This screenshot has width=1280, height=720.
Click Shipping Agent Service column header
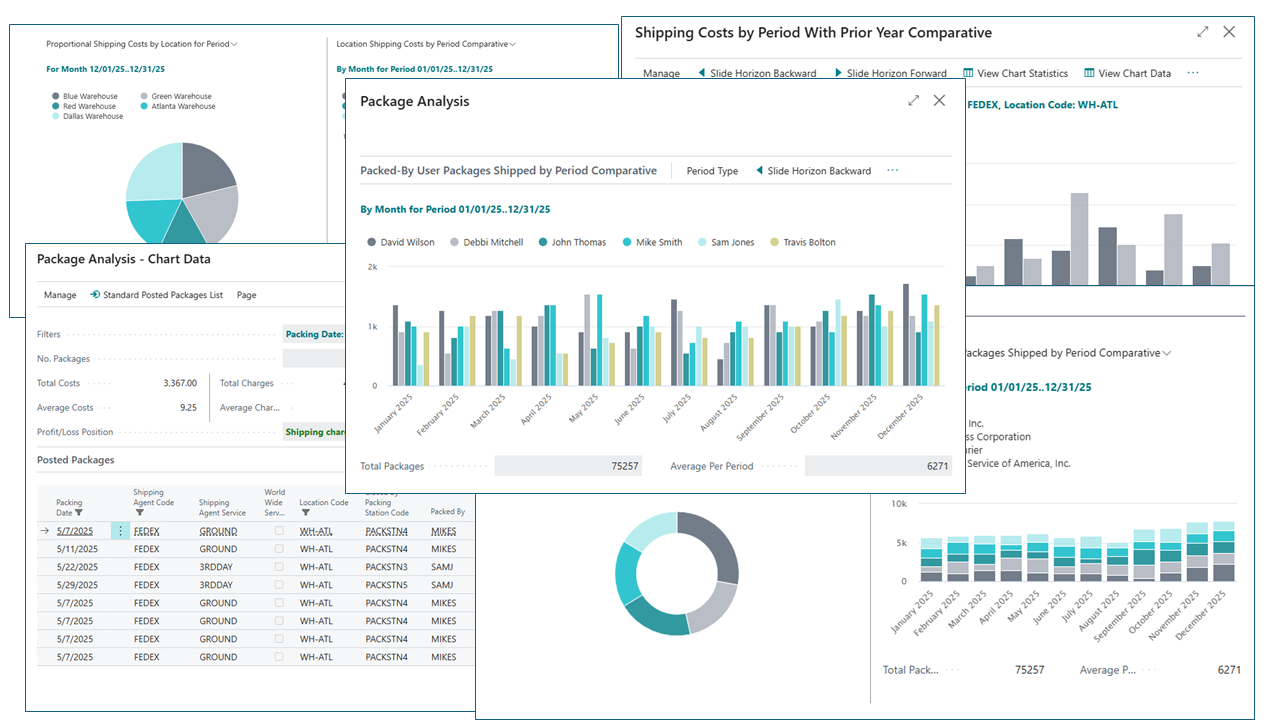[220, 507]
